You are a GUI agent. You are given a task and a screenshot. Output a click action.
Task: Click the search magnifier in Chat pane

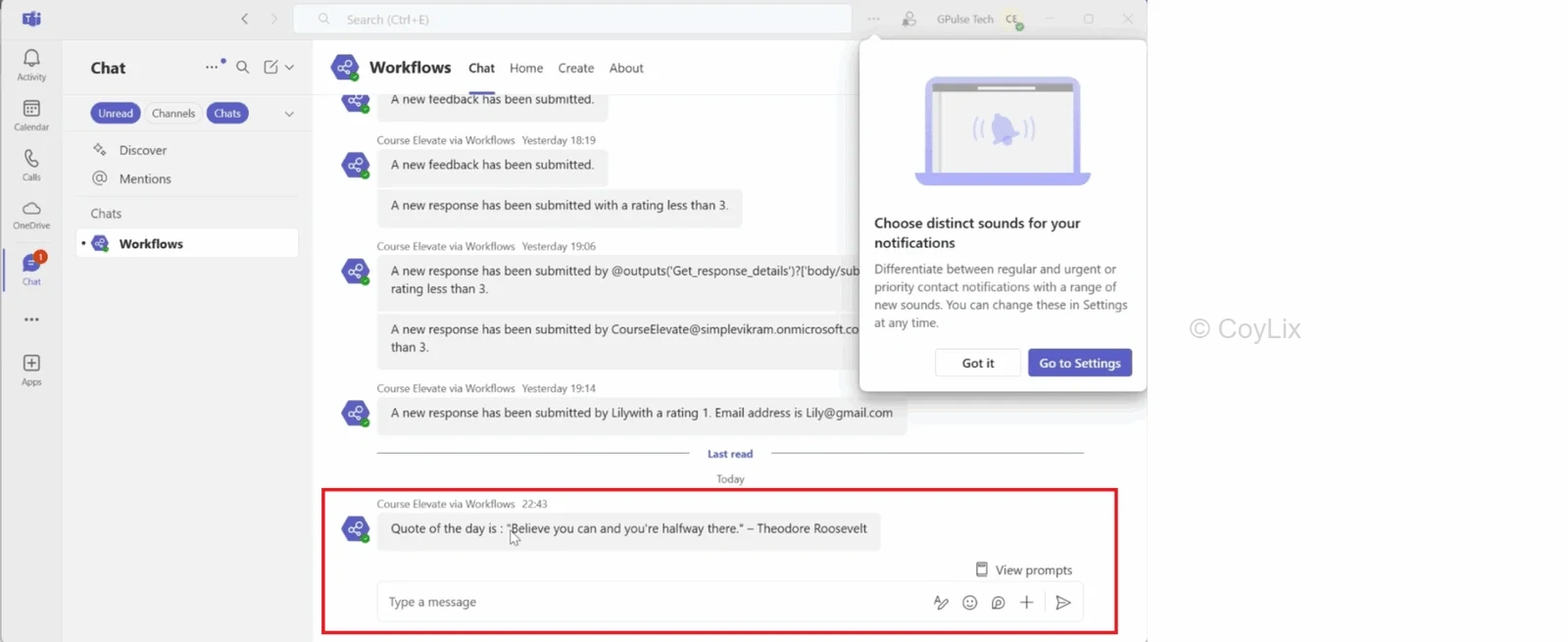pyautogui.click(x=242, y=68)
